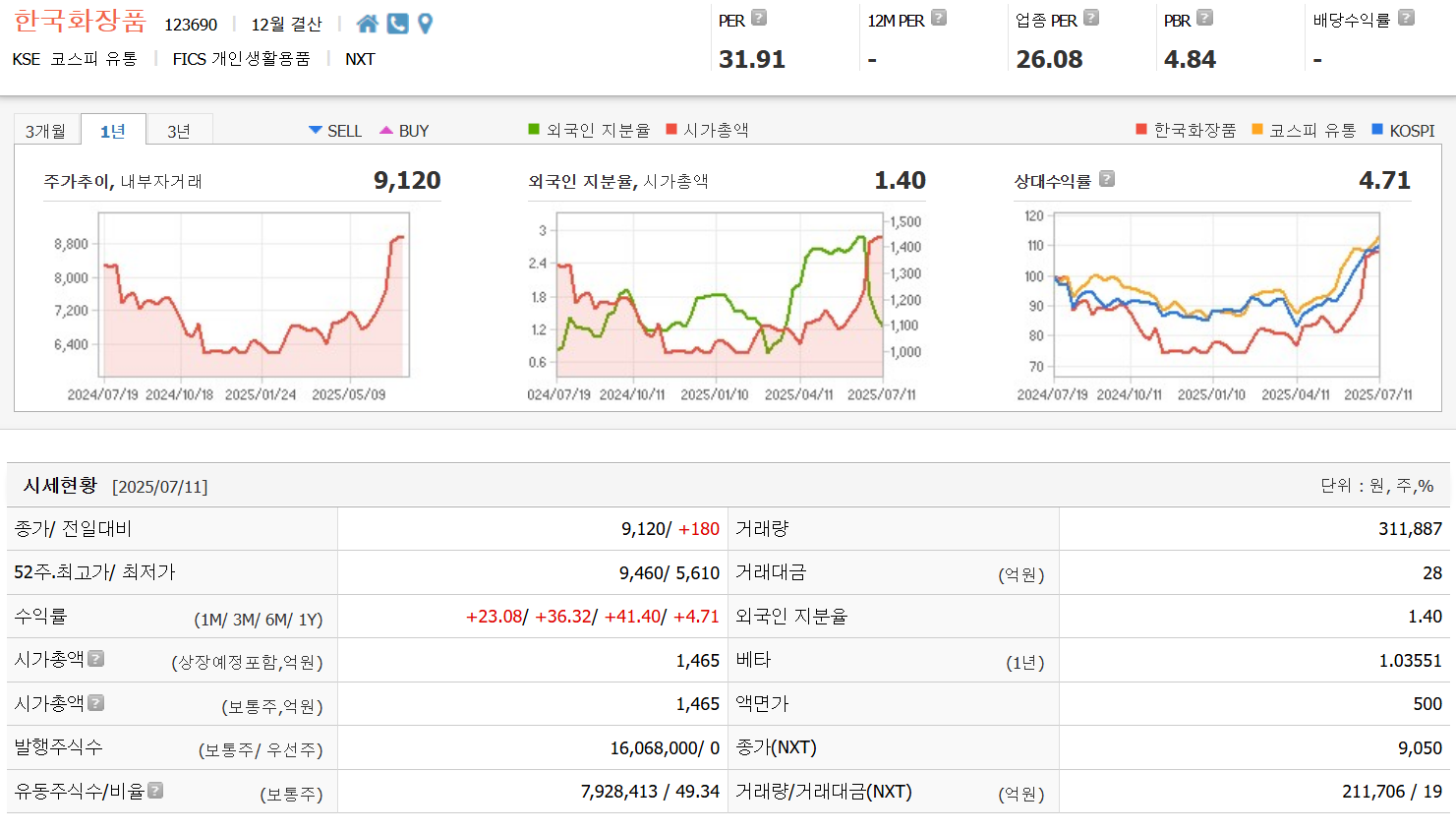Click the 상대수익률 relative return chart
The width and height of the screenshot is (1456, 831).
click(1214, 307)
